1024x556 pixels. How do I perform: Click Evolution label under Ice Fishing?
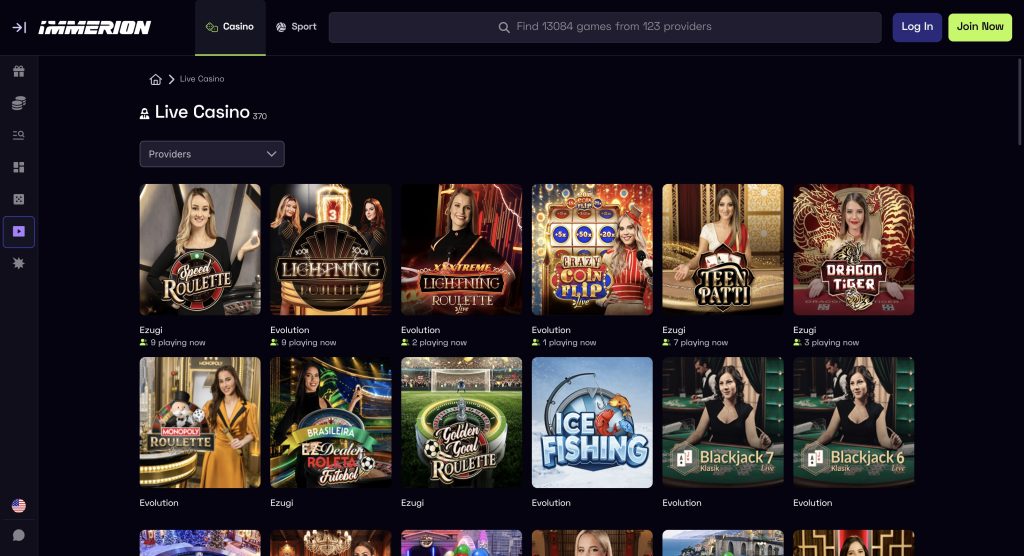click(551, 502)
